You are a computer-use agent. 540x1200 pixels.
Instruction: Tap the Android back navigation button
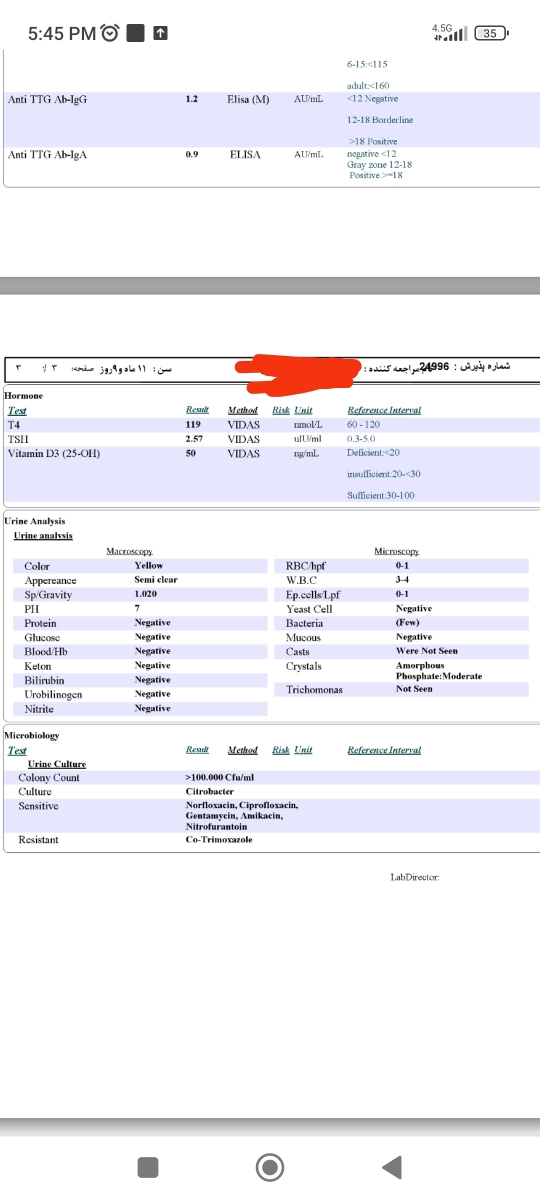coord(393,1167)
